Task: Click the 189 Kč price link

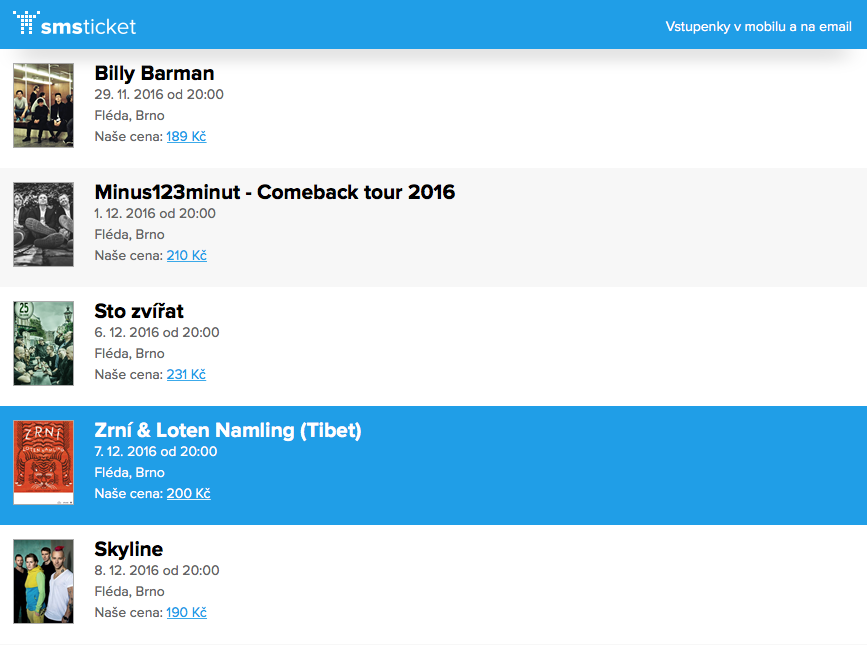Action: [x=186, y=136]
